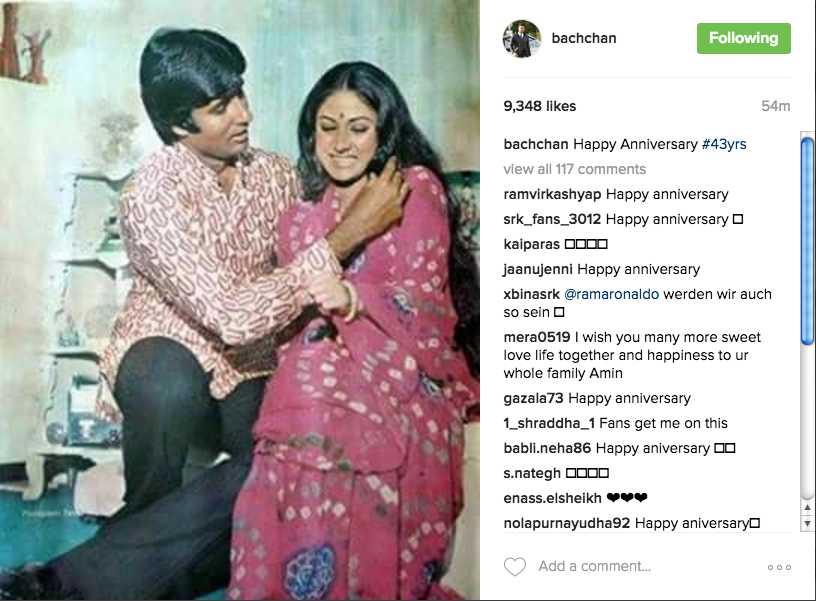
Task: Click the blue comments scrollbar thumb
Action: click(807, 241)
